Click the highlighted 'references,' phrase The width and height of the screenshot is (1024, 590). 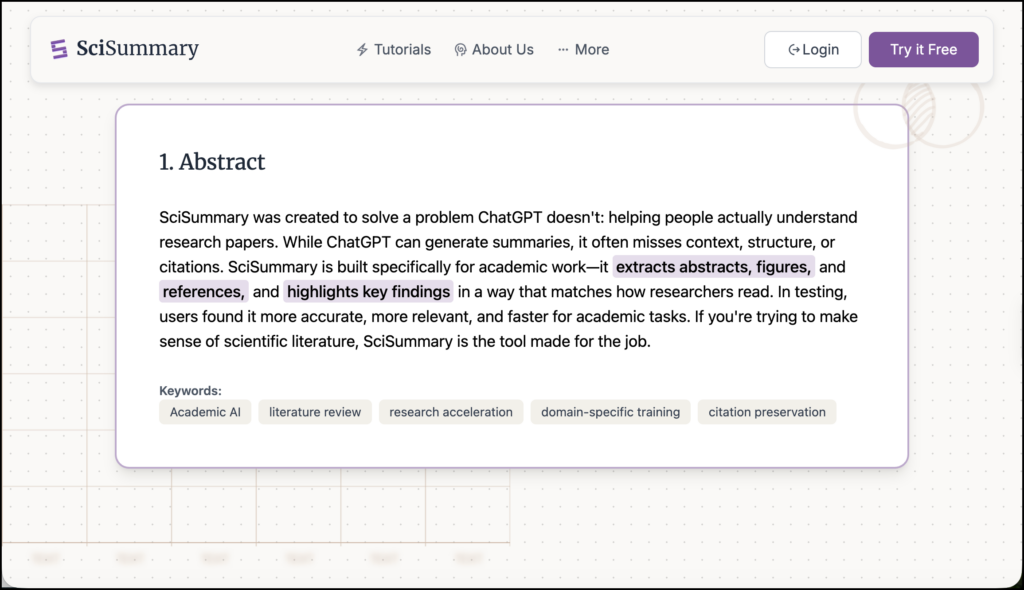point(204,291)
